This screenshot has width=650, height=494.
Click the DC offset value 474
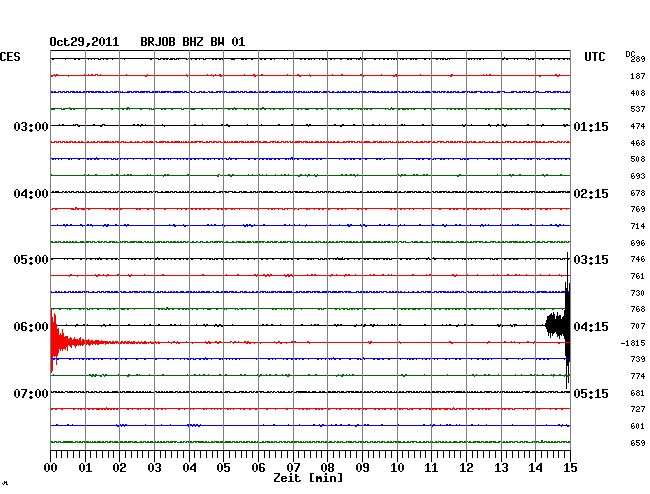638,126
